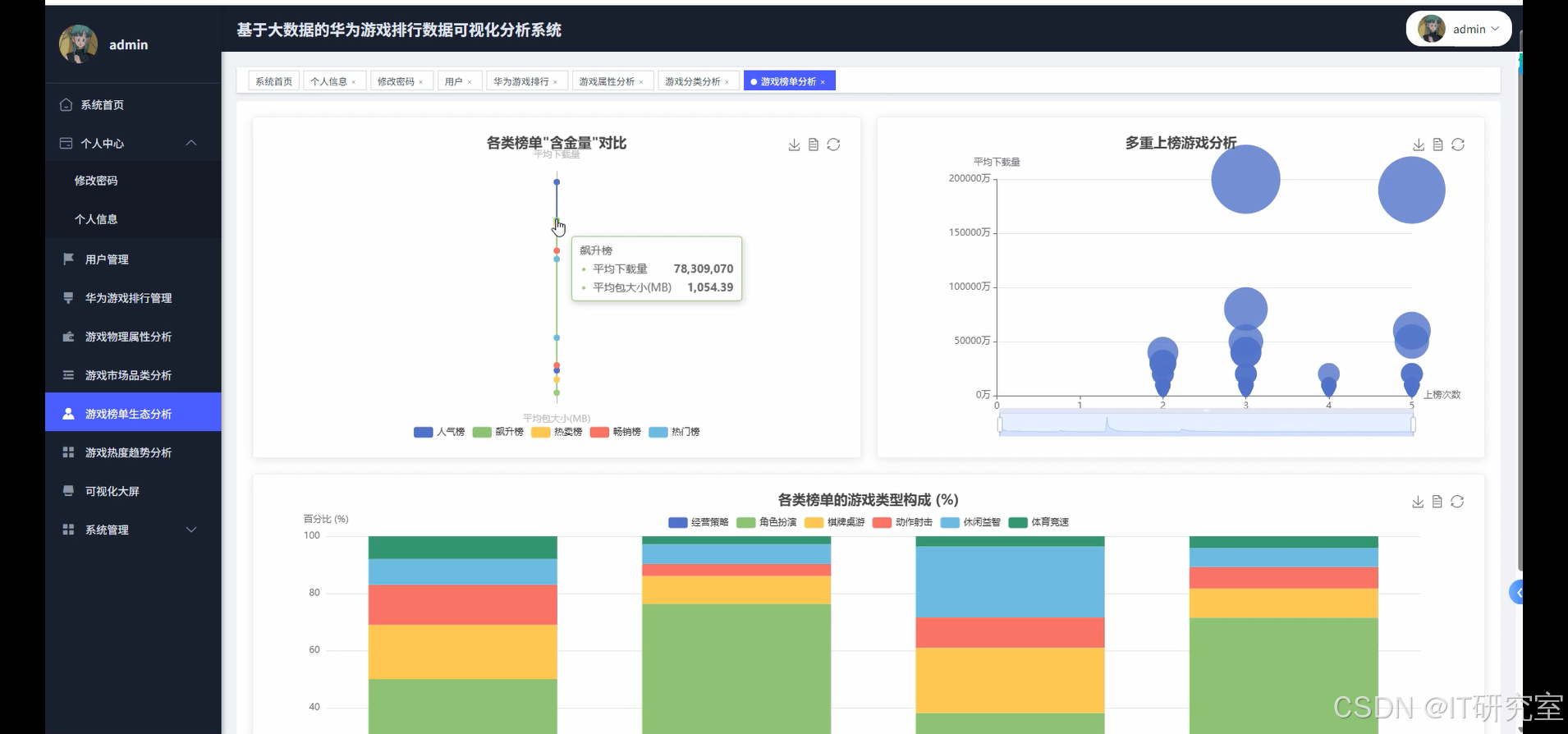1568x734 pixels.
Task: Hide the 热卖榜 legend series
Action: (557, 432)
